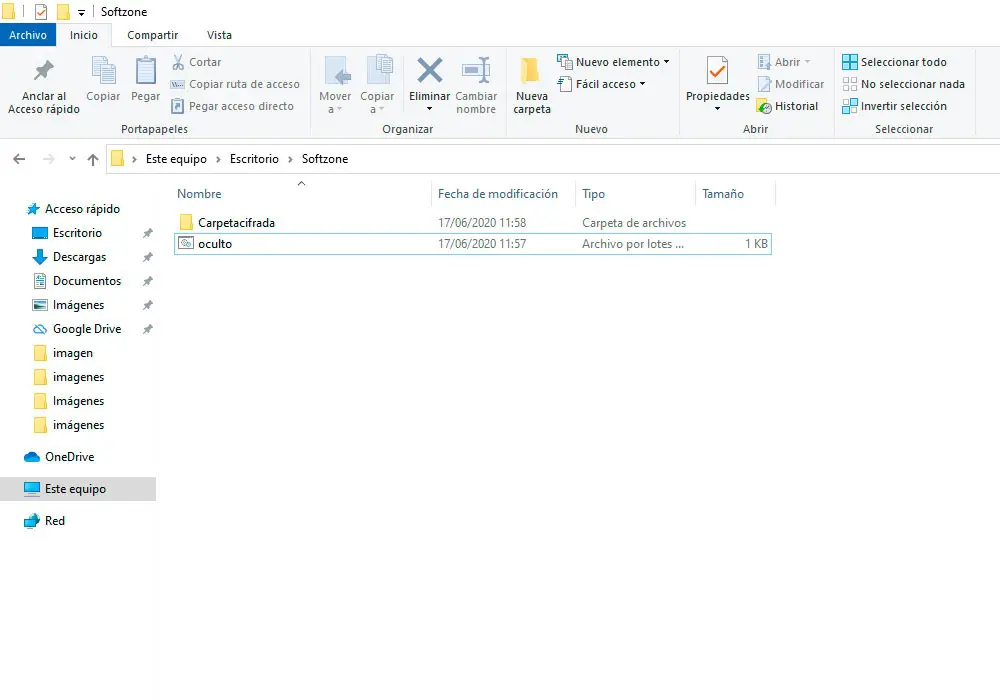Click the Copiar clipboard icon
1000x700 pixels.
(x=103, y=70)
